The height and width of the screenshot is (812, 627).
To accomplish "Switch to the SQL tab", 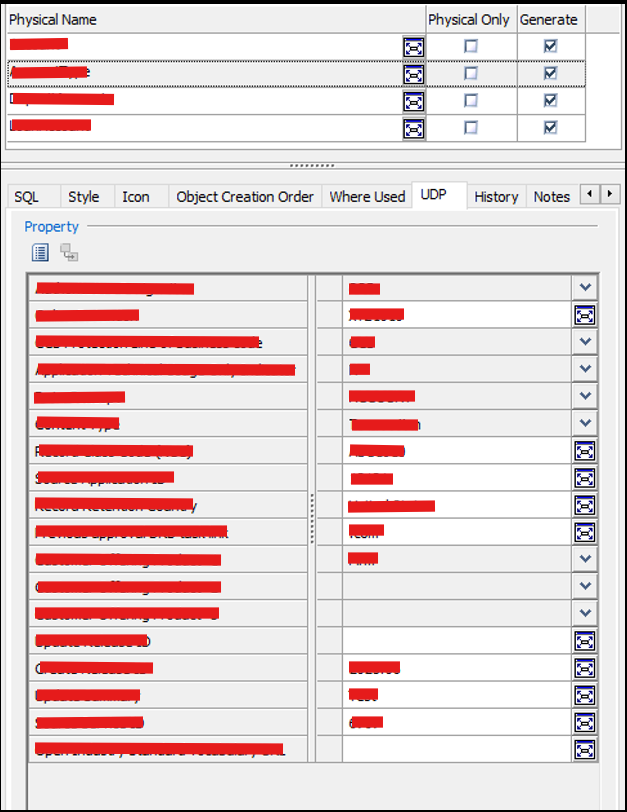I will point(34,197).
